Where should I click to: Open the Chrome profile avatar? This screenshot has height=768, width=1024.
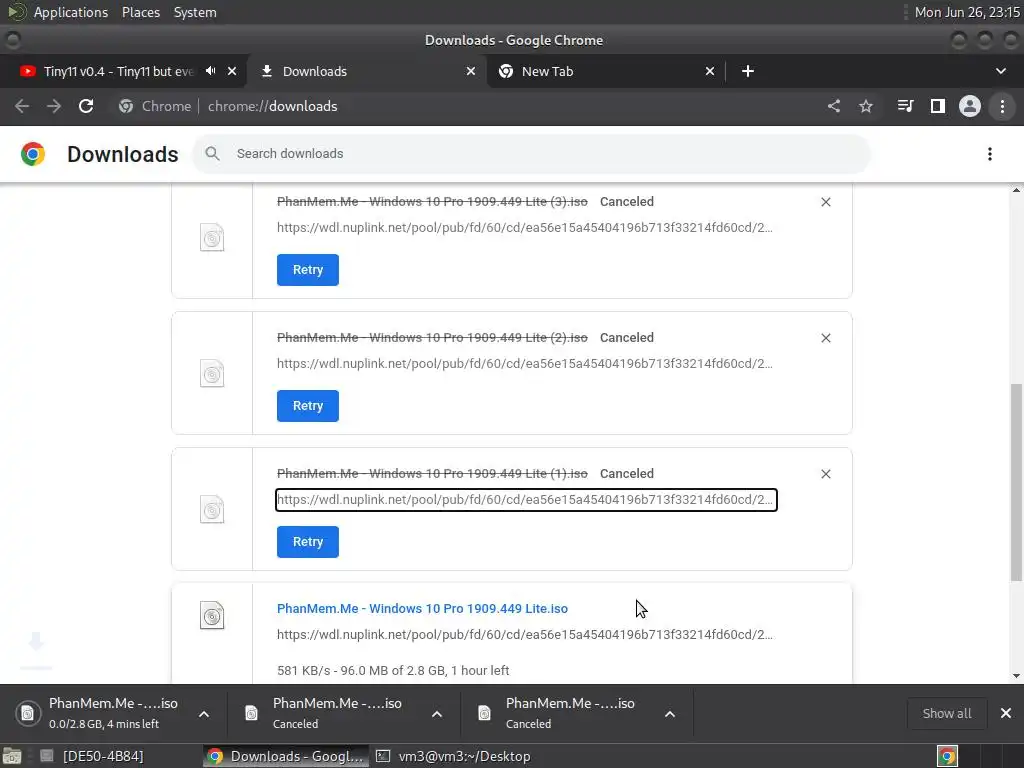[970, 106]
